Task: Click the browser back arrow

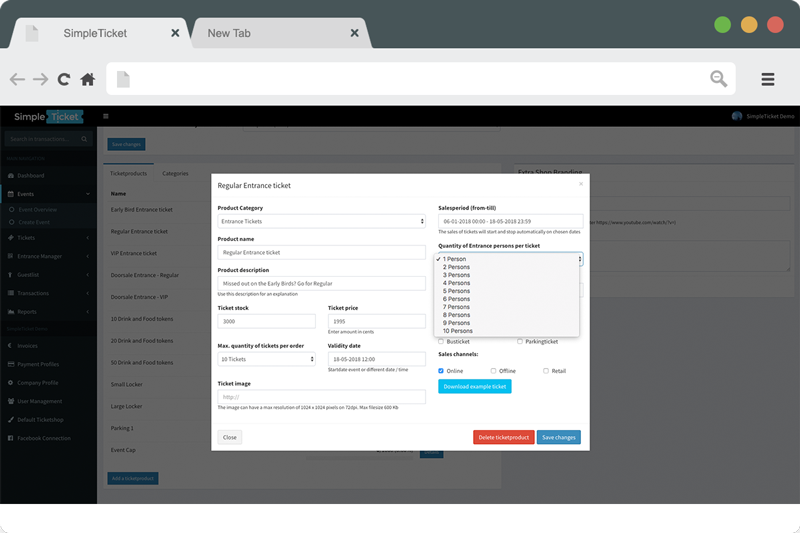Action: click(x=17, y=79)
